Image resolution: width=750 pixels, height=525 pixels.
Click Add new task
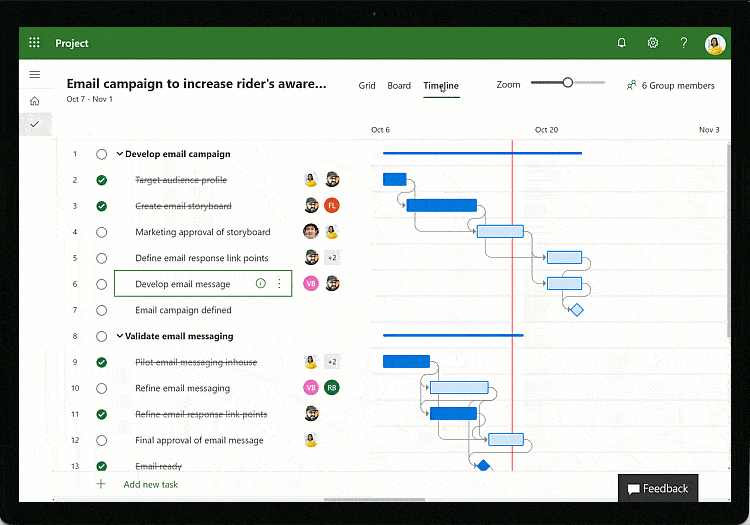point(151,484)
